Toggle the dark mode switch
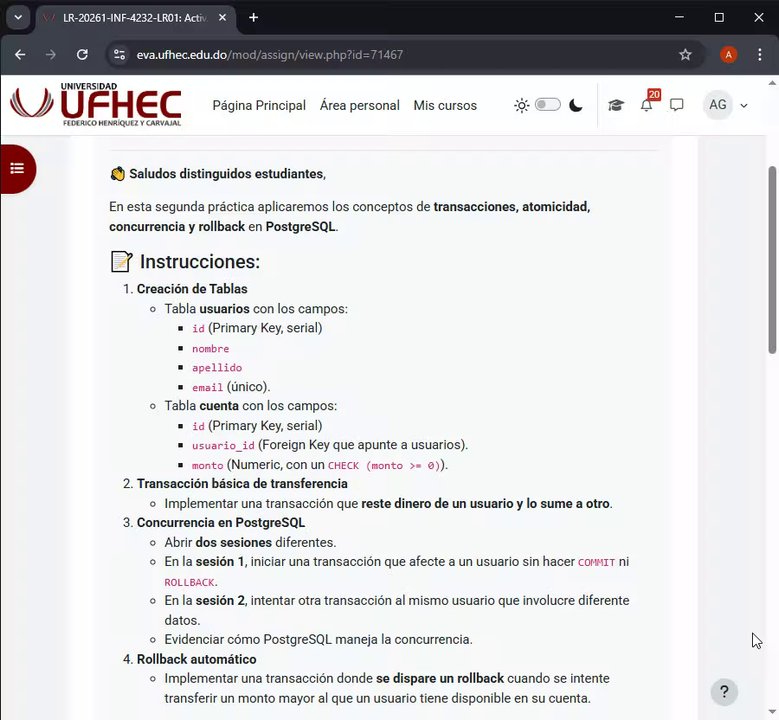 pos(547,105)
